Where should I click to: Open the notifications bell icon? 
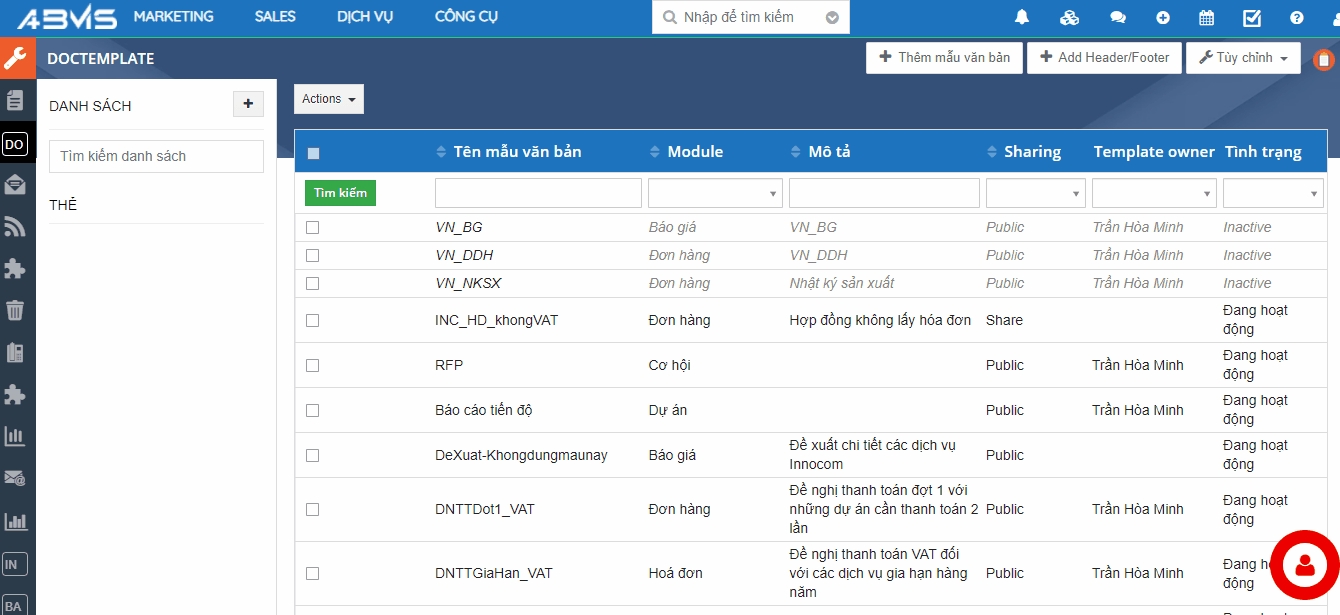pos(1022,17)
